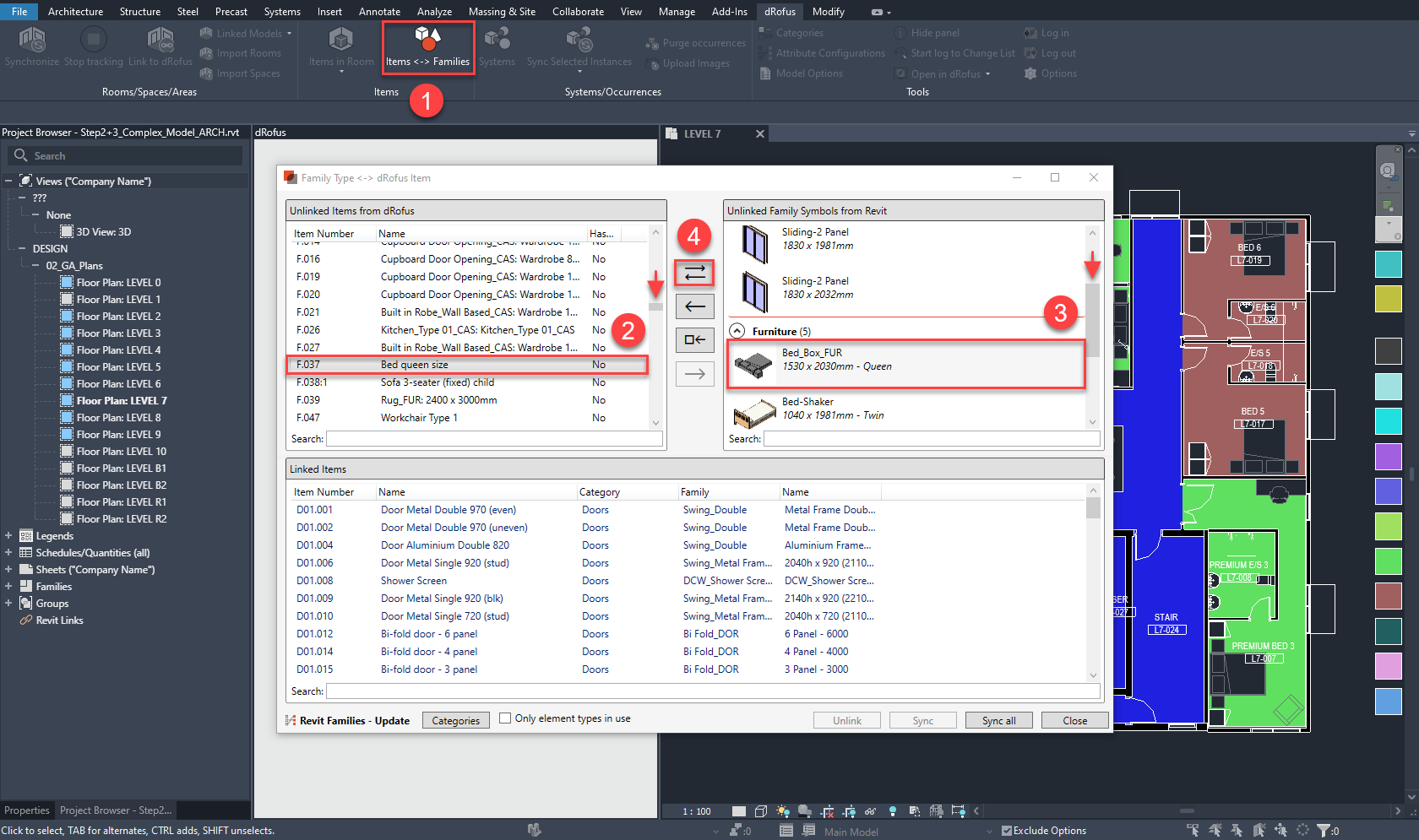
Task: Collapse the Furniture group of family symbols
Action: (737, 330)
